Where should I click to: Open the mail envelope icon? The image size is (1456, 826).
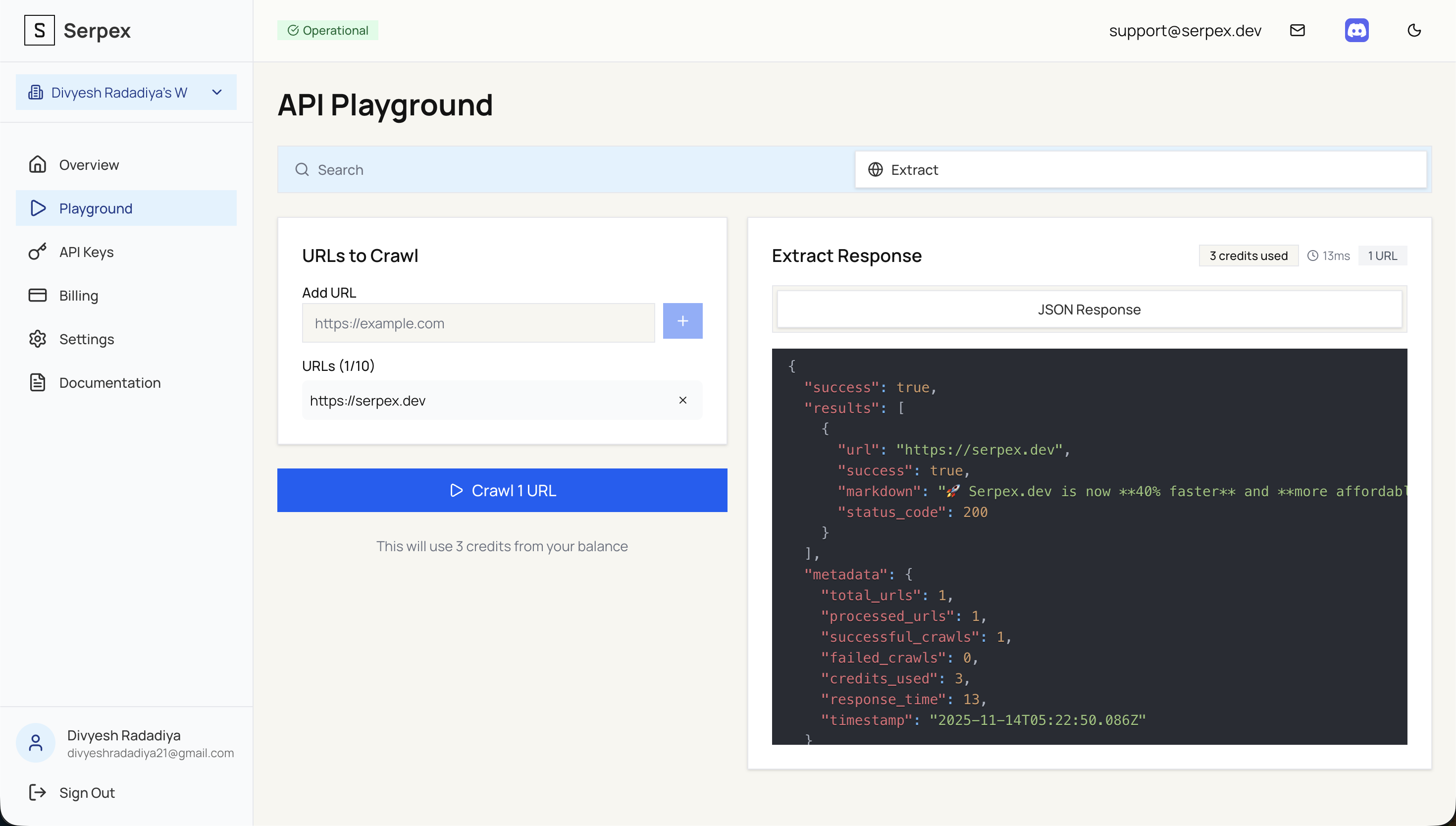tap(1298, 30)
